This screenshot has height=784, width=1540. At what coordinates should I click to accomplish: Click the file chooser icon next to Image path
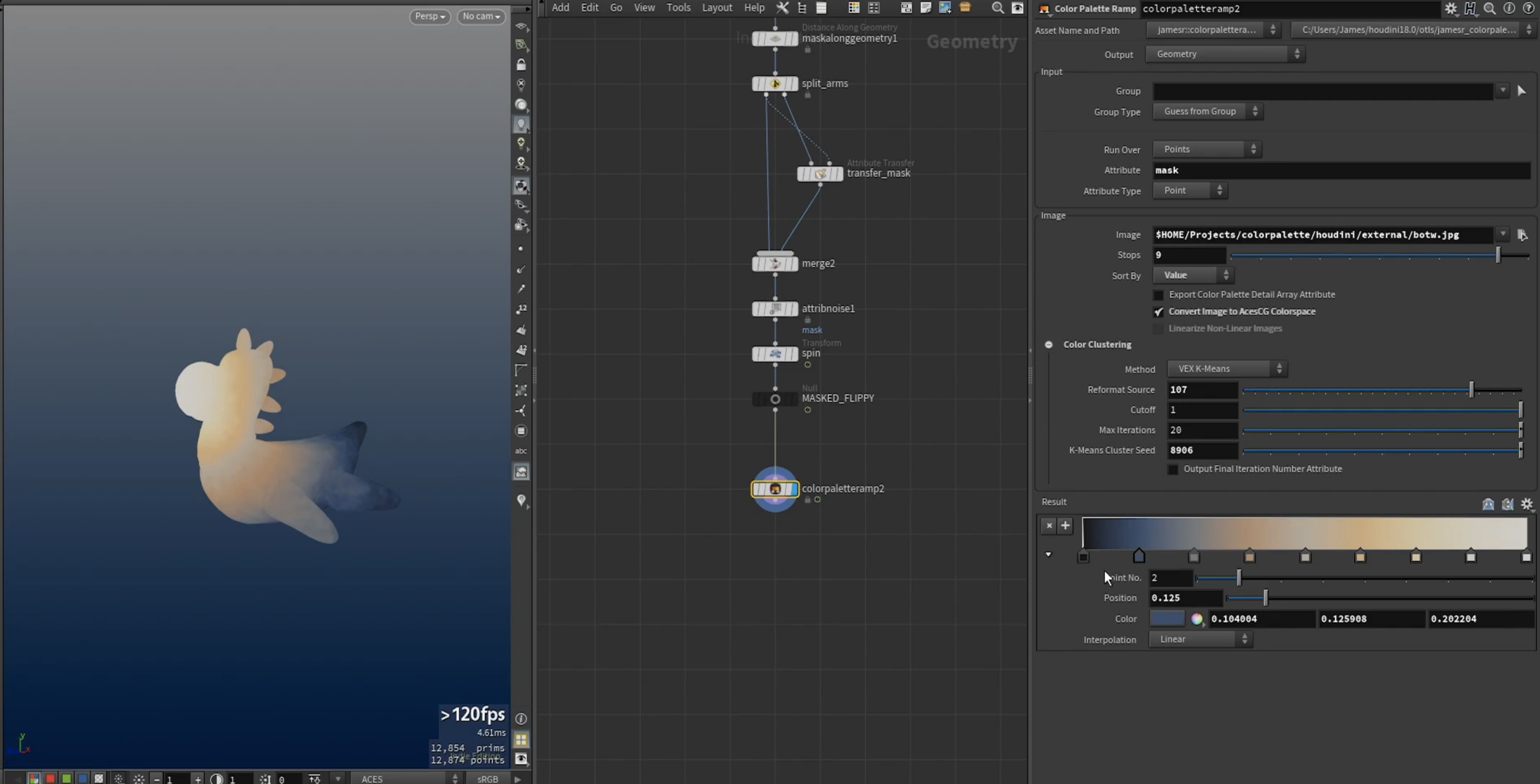pos(1522,235)
